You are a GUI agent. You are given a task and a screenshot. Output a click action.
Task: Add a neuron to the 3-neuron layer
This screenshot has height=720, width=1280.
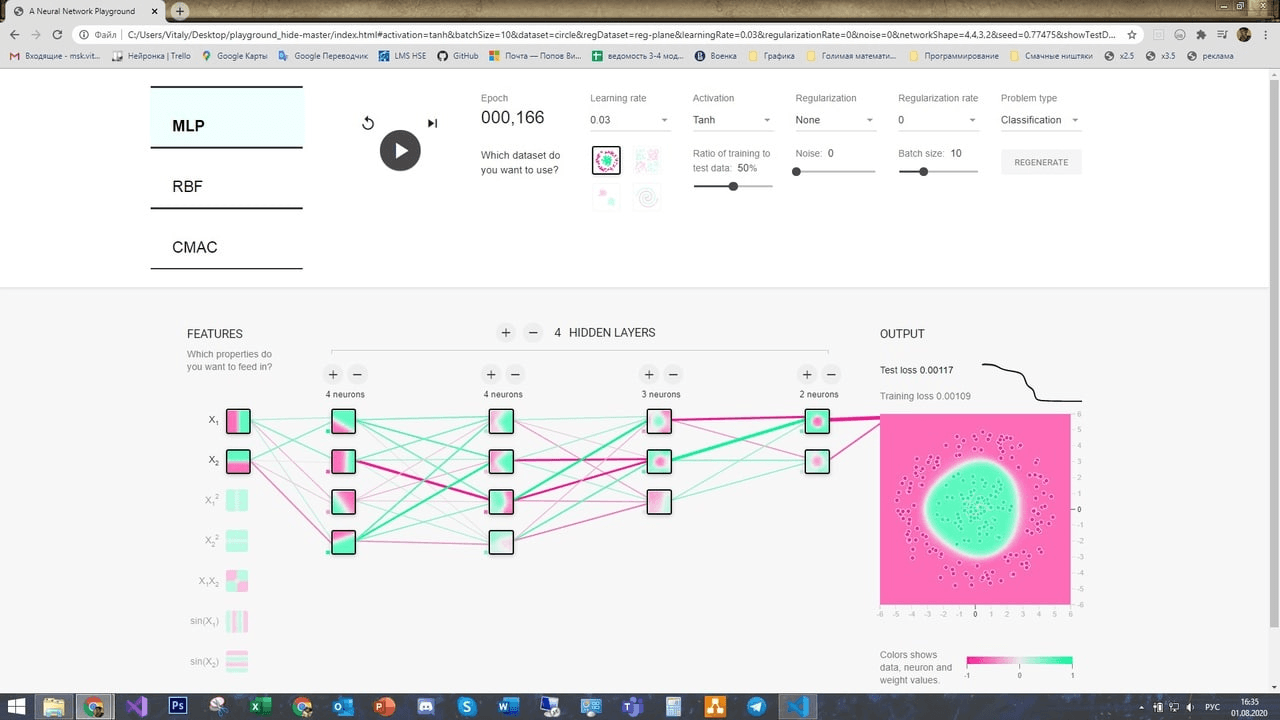[649, 375]
